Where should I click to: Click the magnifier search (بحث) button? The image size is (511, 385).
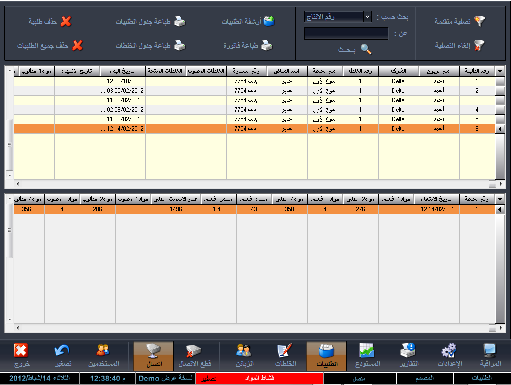coord(366,49)
